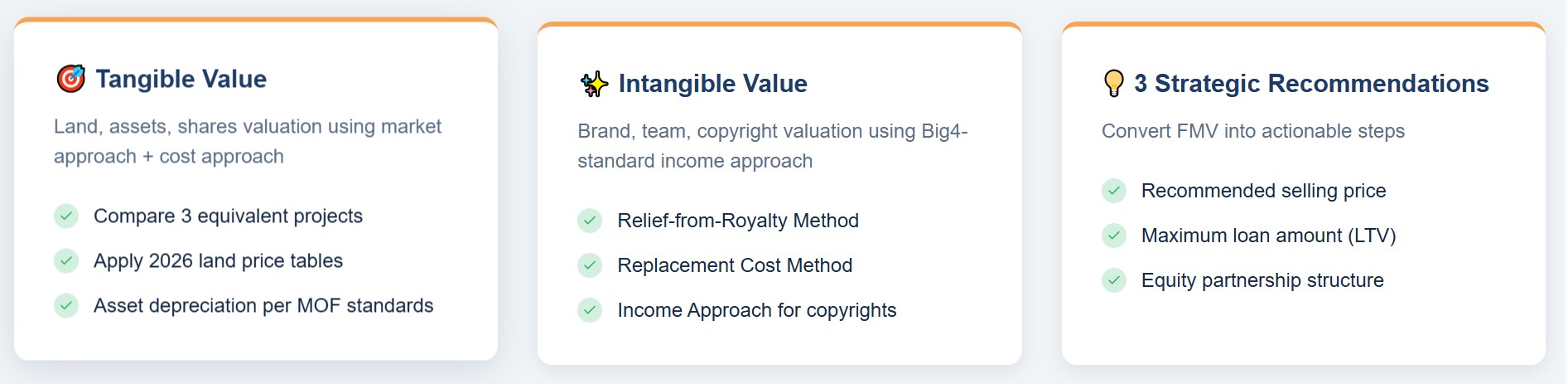Click the Convert FMV into actionable steps description

tap(1252, 132)
